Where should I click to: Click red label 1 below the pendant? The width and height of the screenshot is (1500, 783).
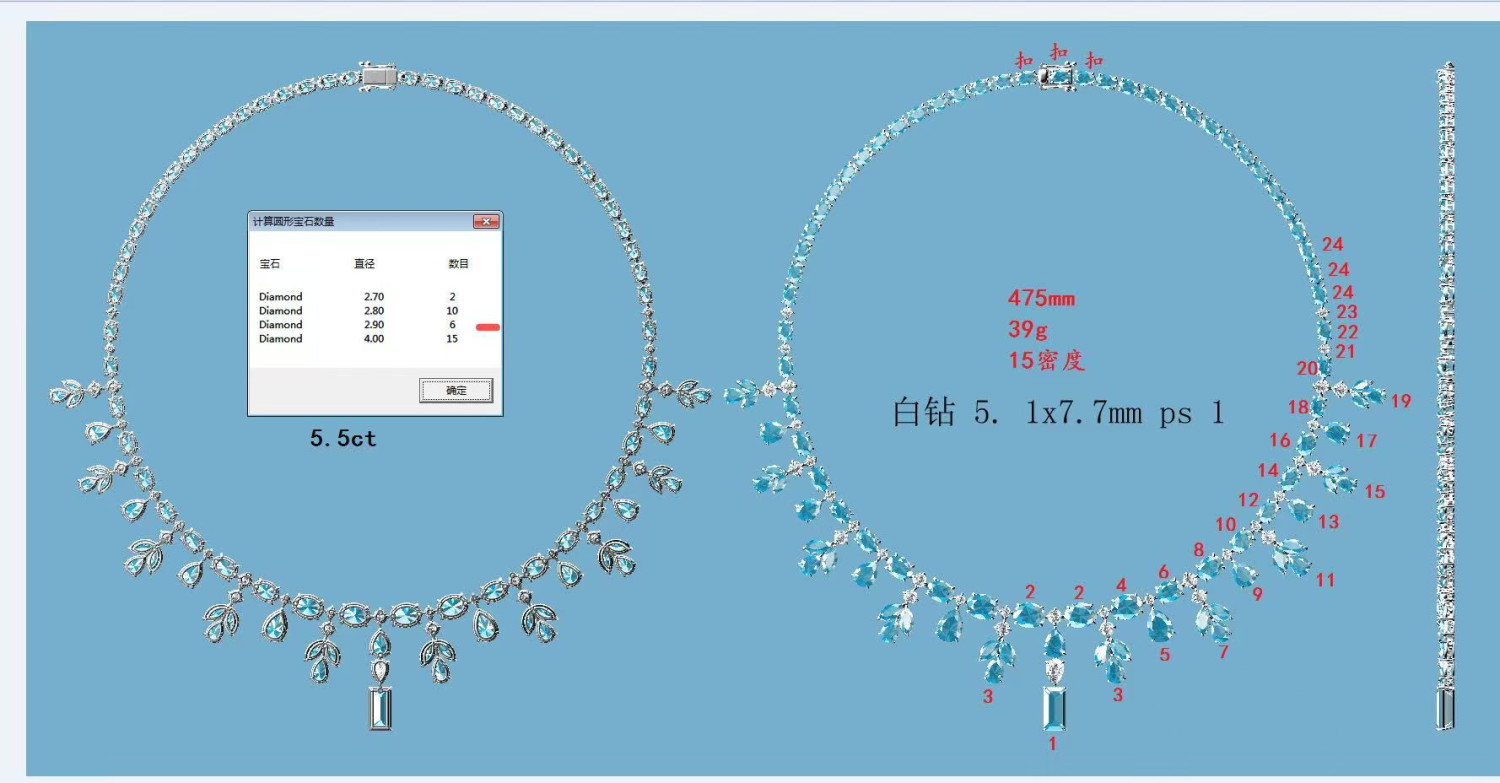pyautogui.click(x=1052, y=743)
